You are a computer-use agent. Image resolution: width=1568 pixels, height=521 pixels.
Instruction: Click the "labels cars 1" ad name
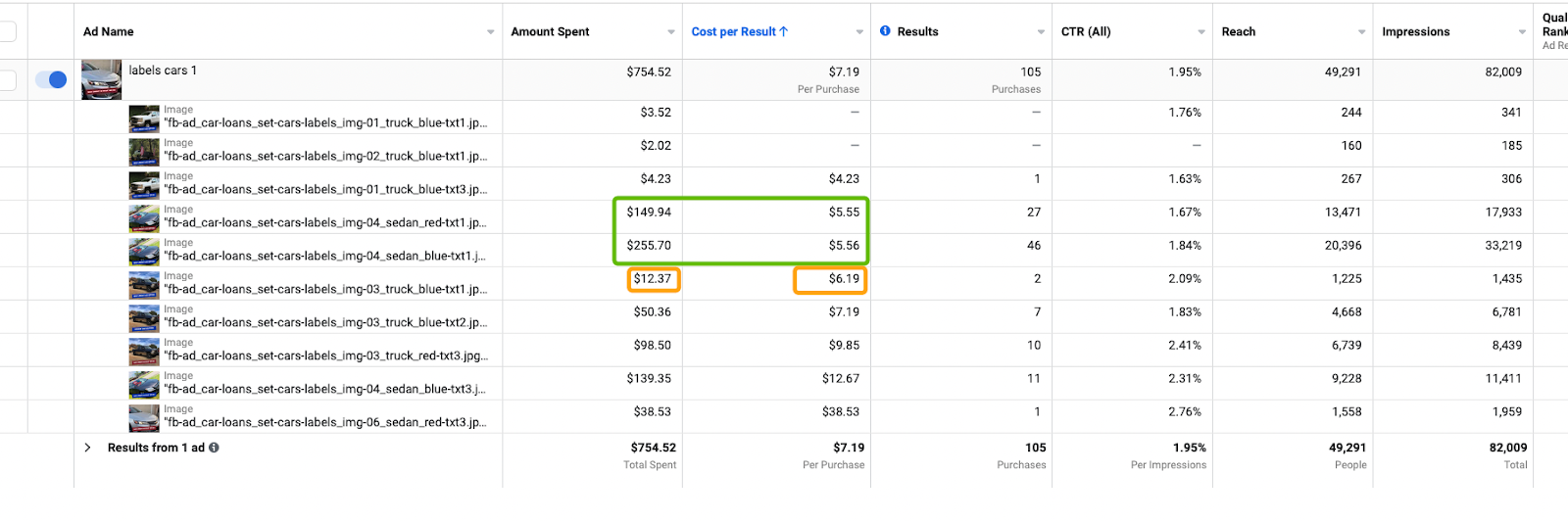click(x=163, y=71)
